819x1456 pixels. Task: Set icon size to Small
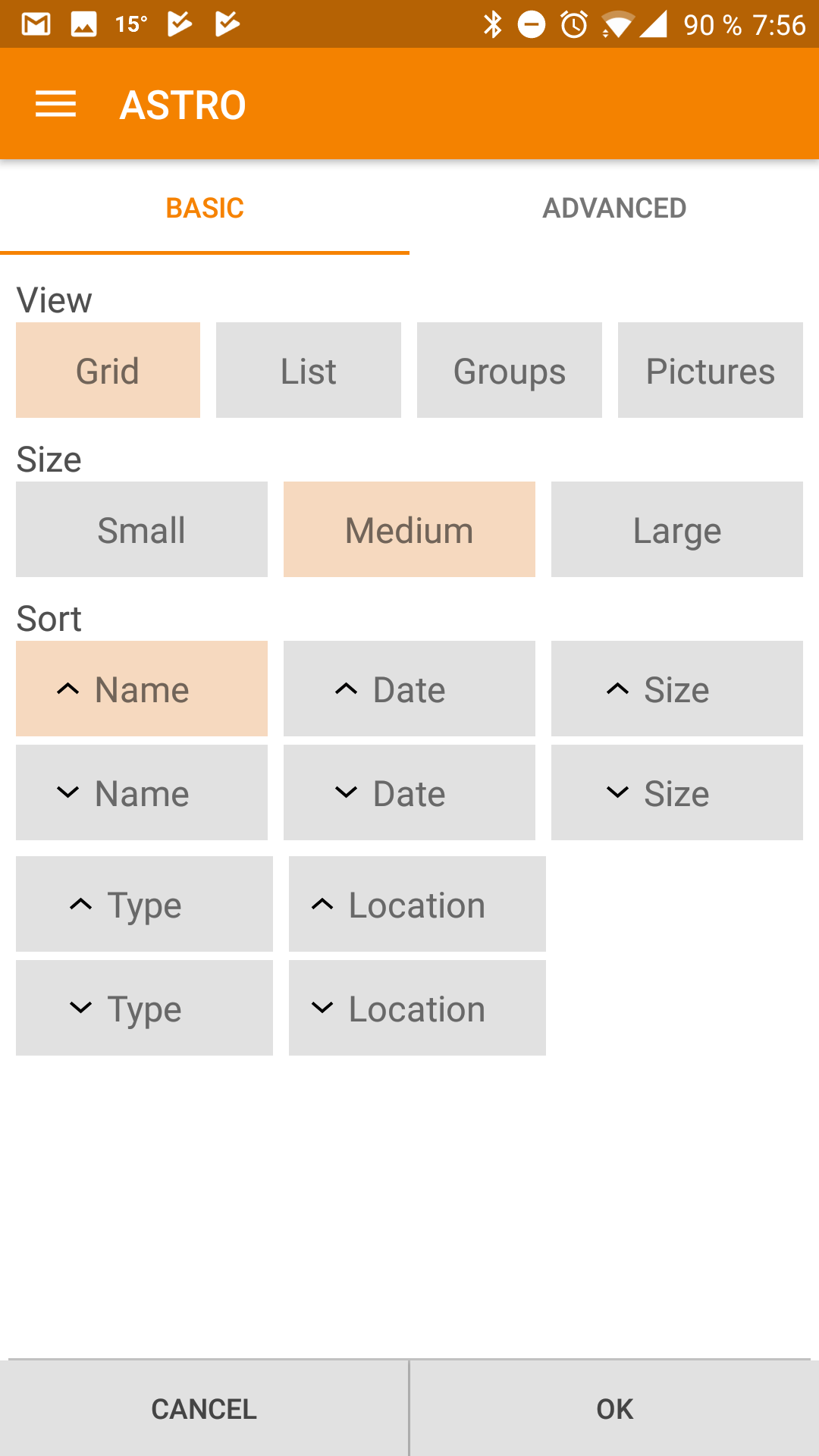142,529
